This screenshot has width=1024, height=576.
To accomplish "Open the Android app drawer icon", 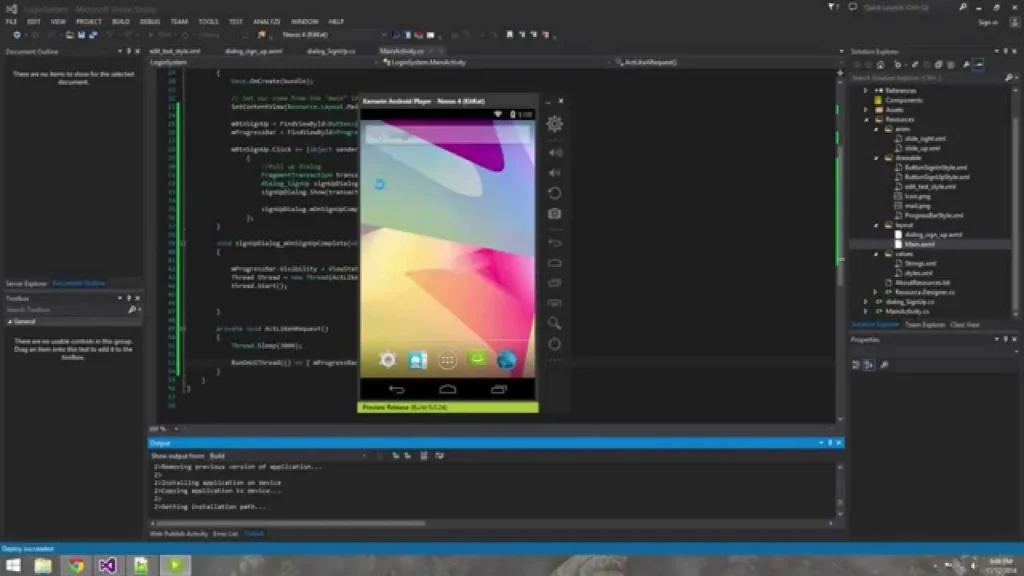I will click(x=448, y=360).
